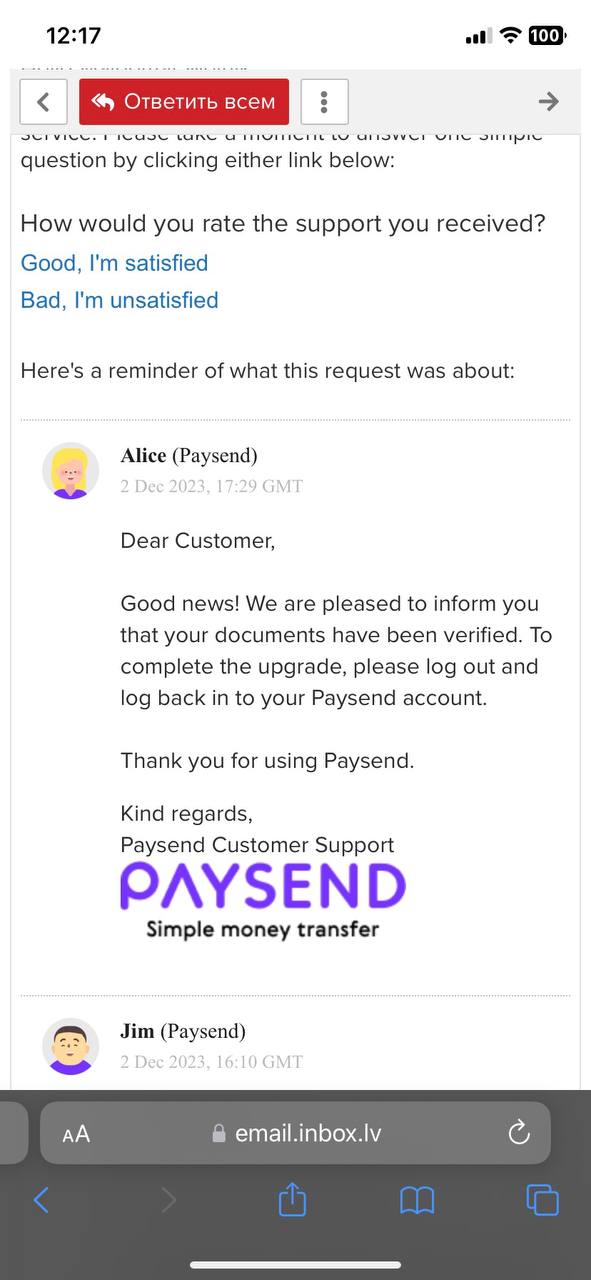Click the Ответить всем reply-all button

[184, 101]
